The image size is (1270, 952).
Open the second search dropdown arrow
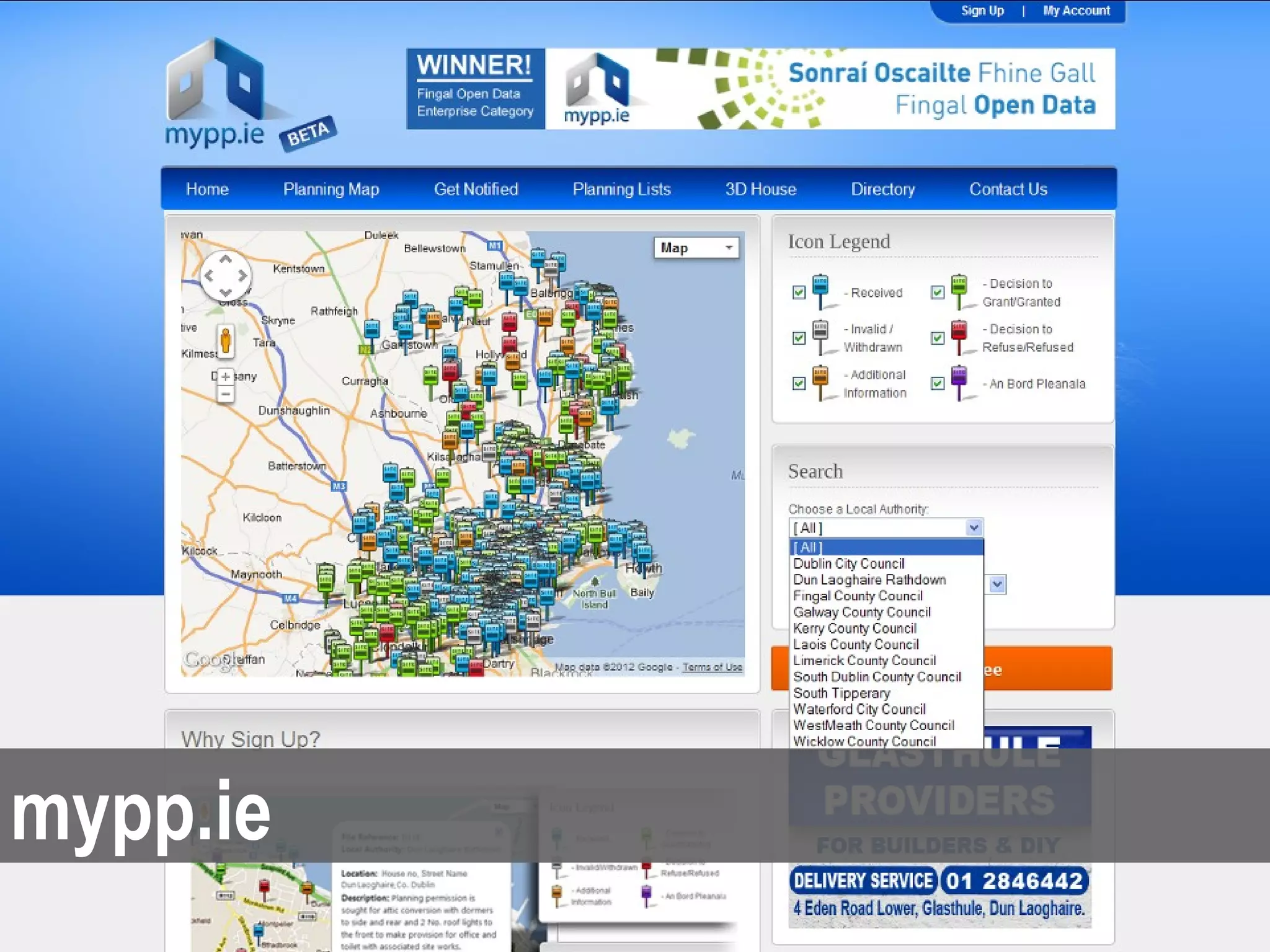997,584
